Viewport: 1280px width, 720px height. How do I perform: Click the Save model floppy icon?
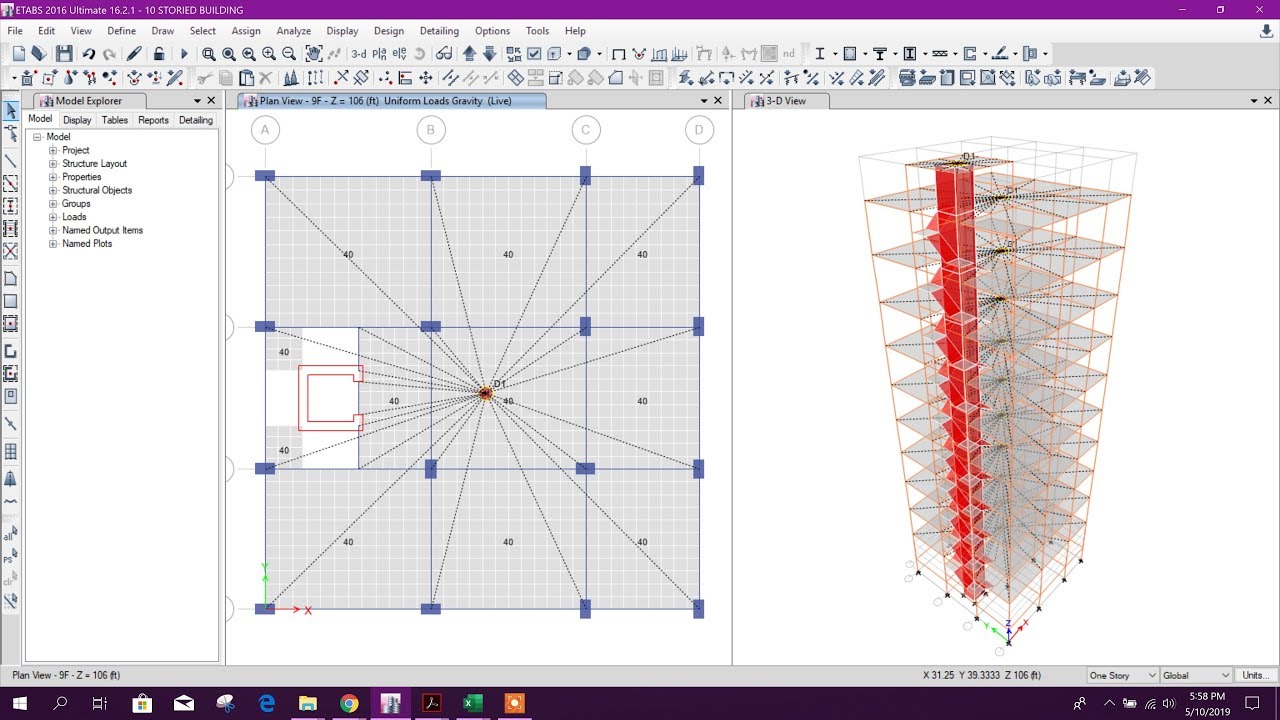tap(64, 54)
